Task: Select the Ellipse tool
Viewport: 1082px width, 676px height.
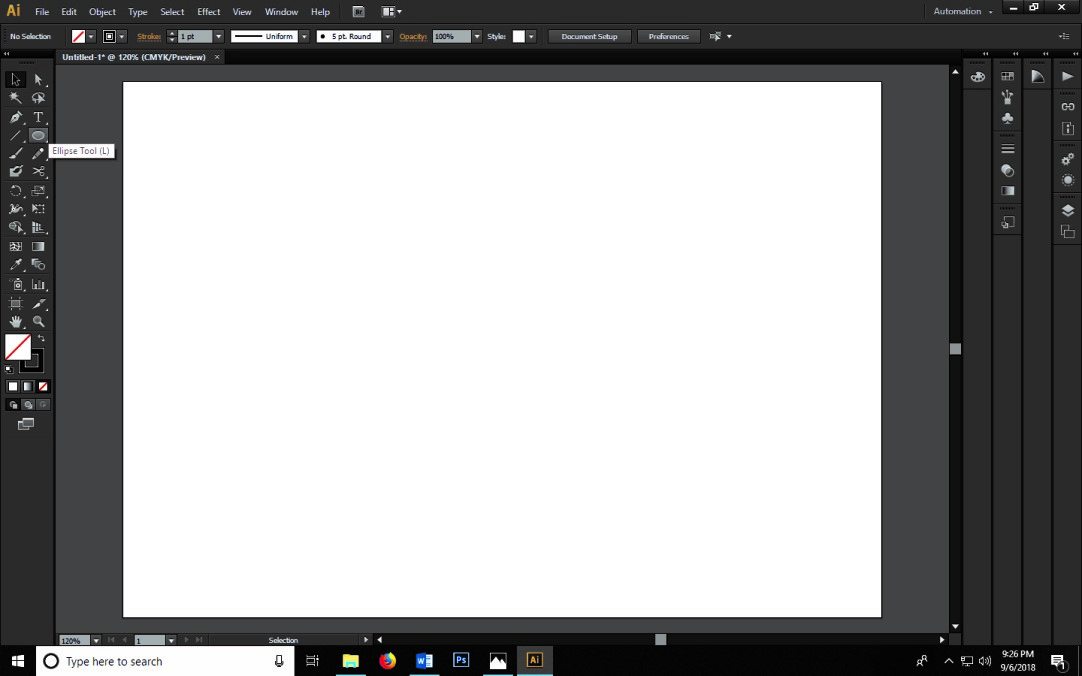Action: point(38,135)
